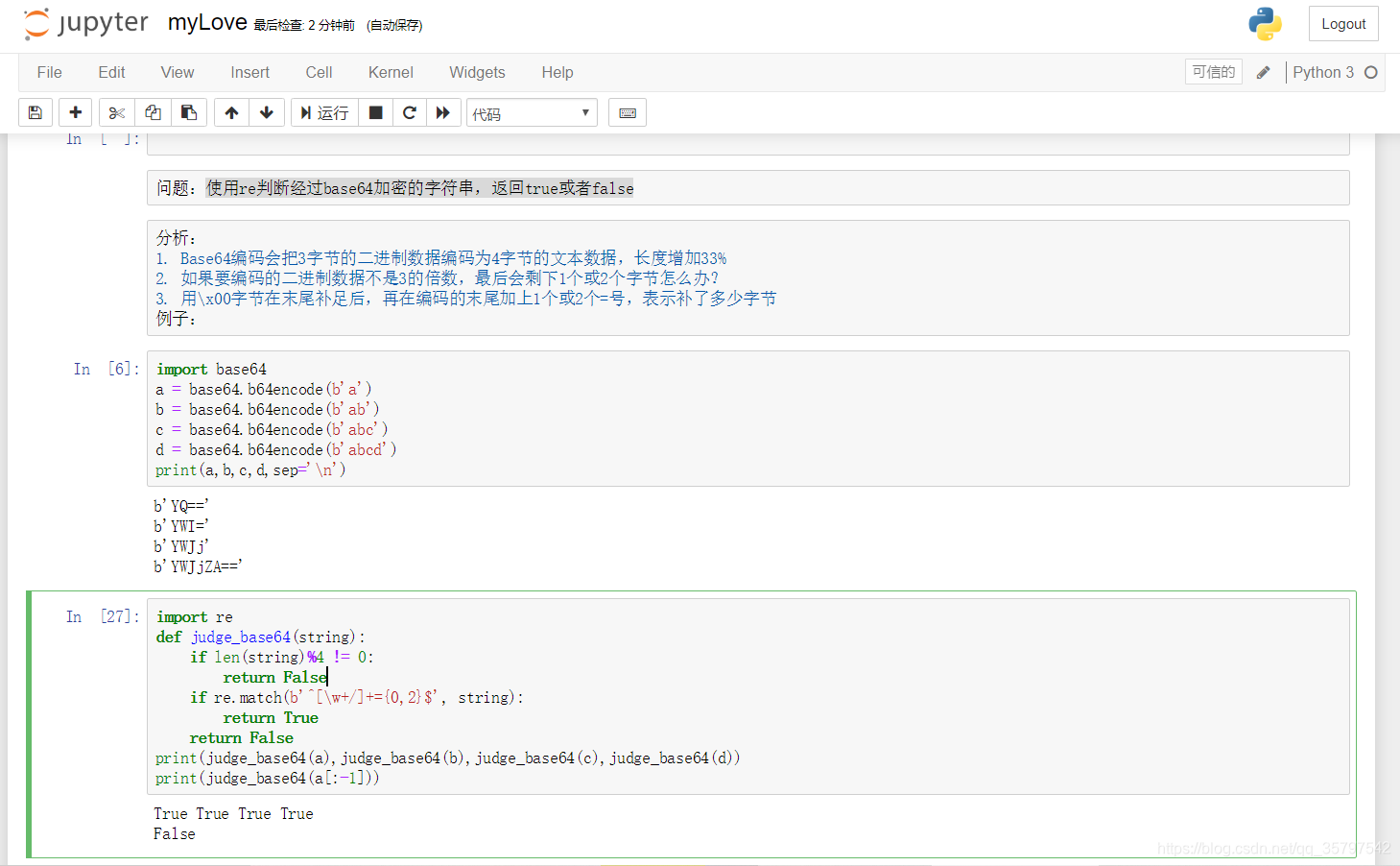Screen dimensions: 1400x866
Task: Click the 最后检查 checkpoint status text
Action: 304,25
